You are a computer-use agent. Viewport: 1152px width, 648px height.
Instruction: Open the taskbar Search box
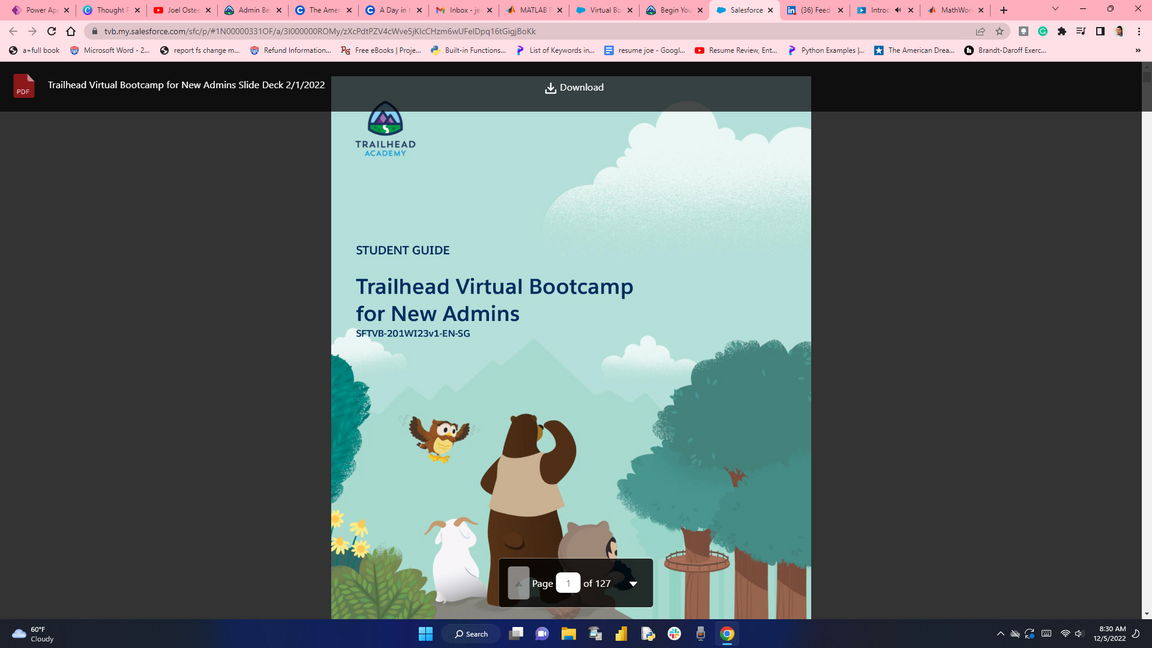[x=471, y=634]
